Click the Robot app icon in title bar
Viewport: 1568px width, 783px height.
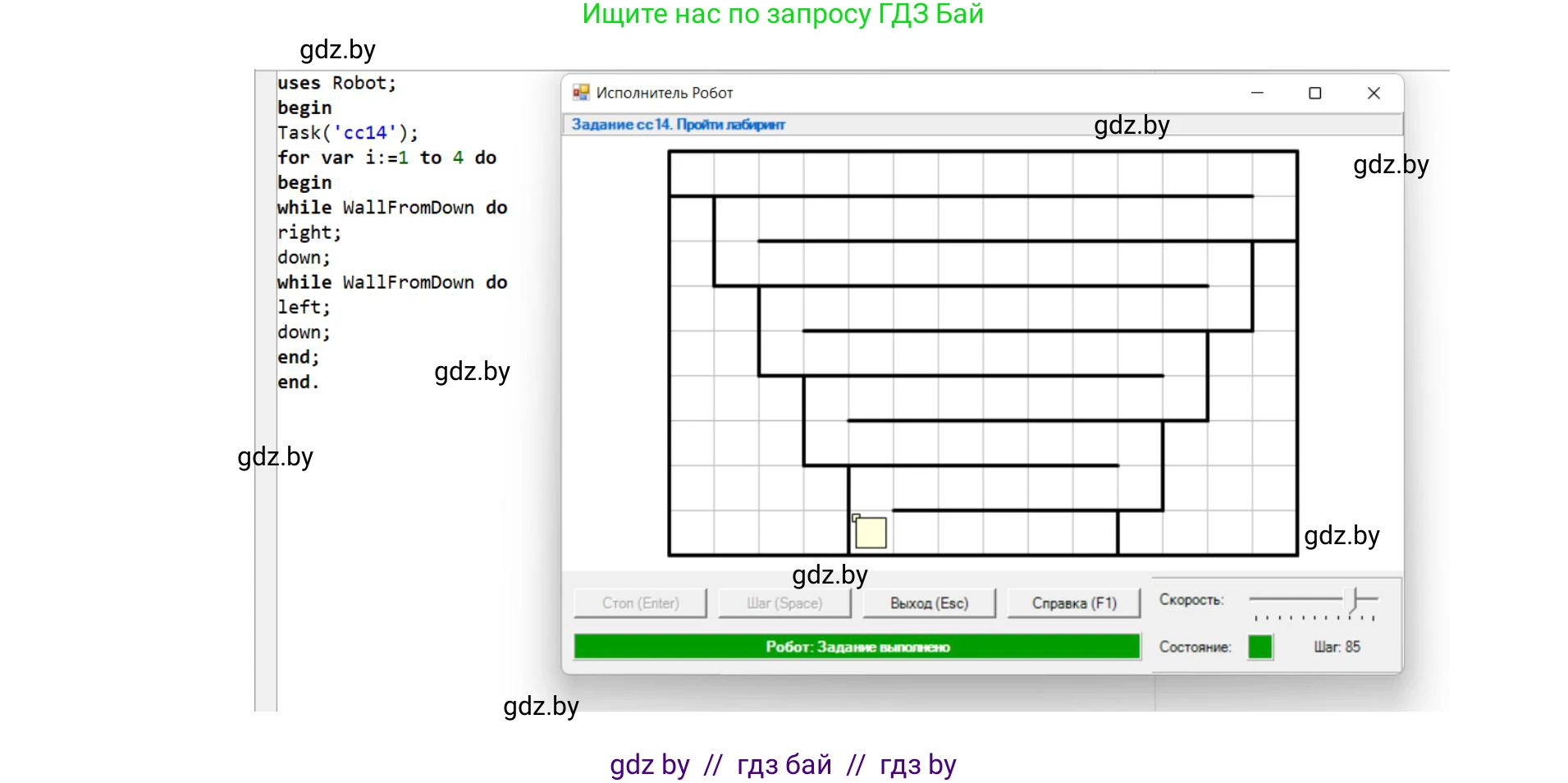click(x=581, y=93)
